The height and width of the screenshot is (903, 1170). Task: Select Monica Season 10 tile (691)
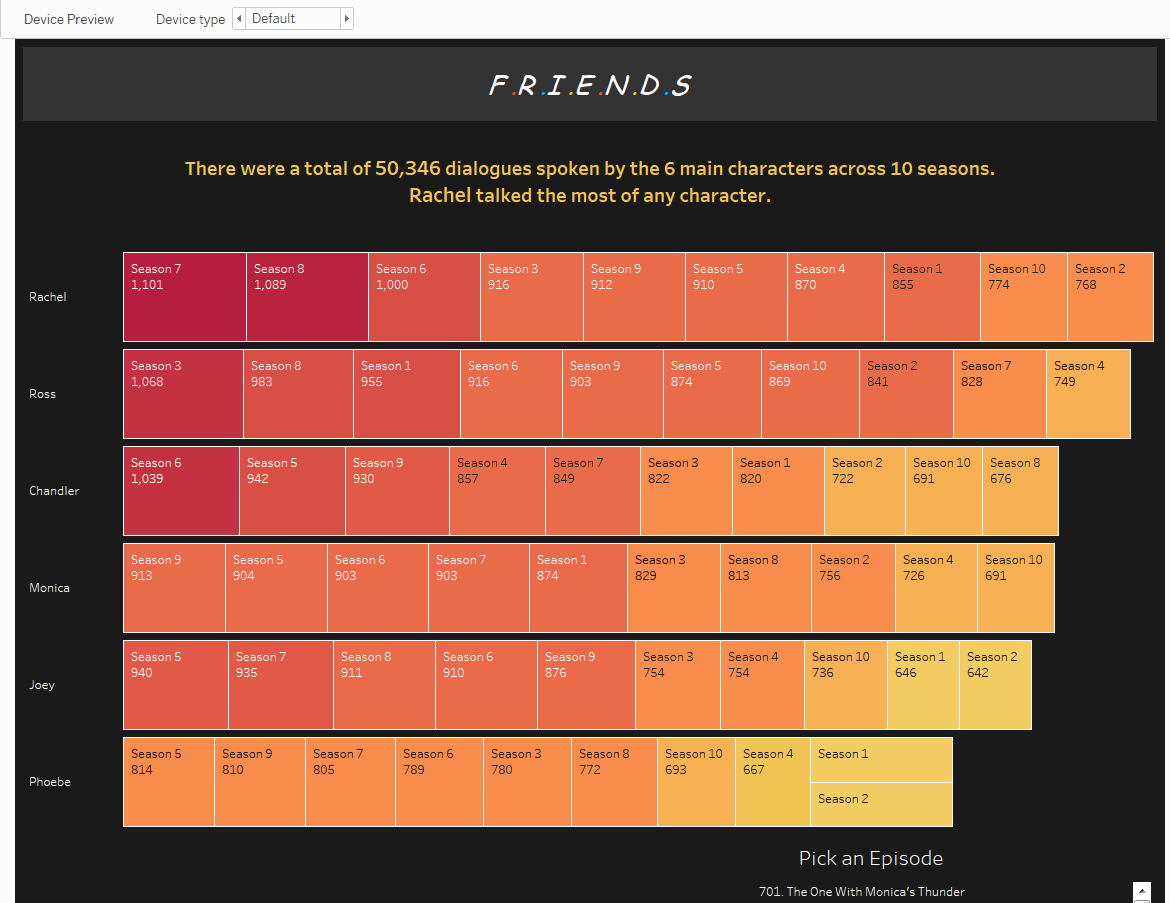(x=1016, y=588)
